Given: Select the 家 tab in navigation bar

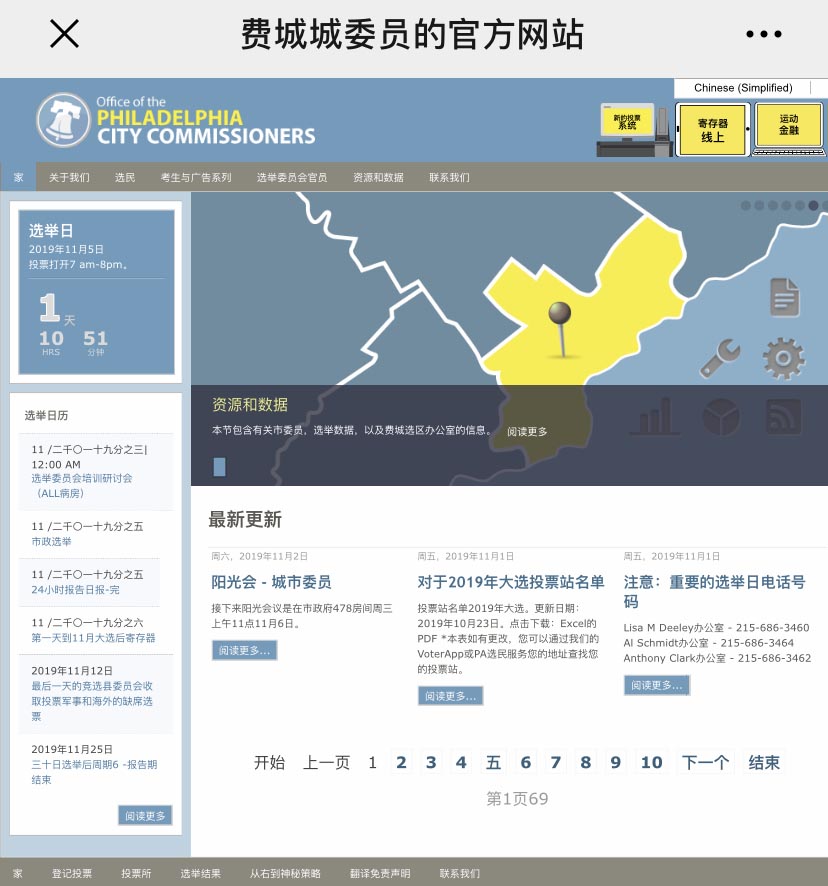Looking at the screenshot, I should (19, 177).
